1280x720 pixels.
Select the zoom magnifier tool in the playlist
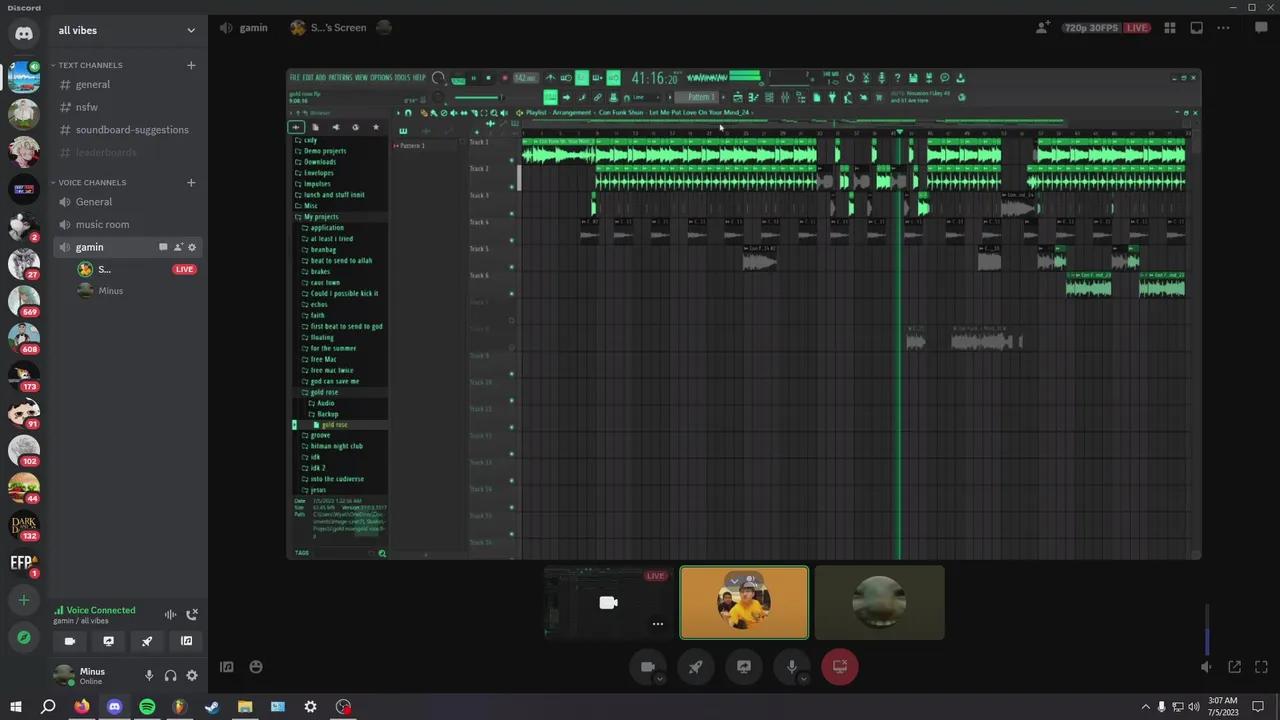click(495, 114)
